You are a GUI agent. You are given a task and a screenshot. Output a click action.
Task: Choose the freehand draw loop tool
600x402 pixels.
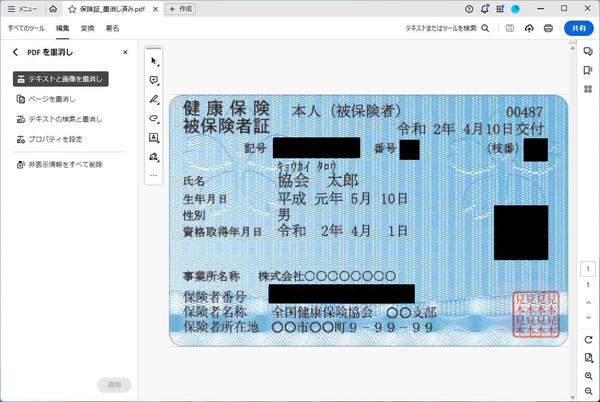click(x=154, y=119)
